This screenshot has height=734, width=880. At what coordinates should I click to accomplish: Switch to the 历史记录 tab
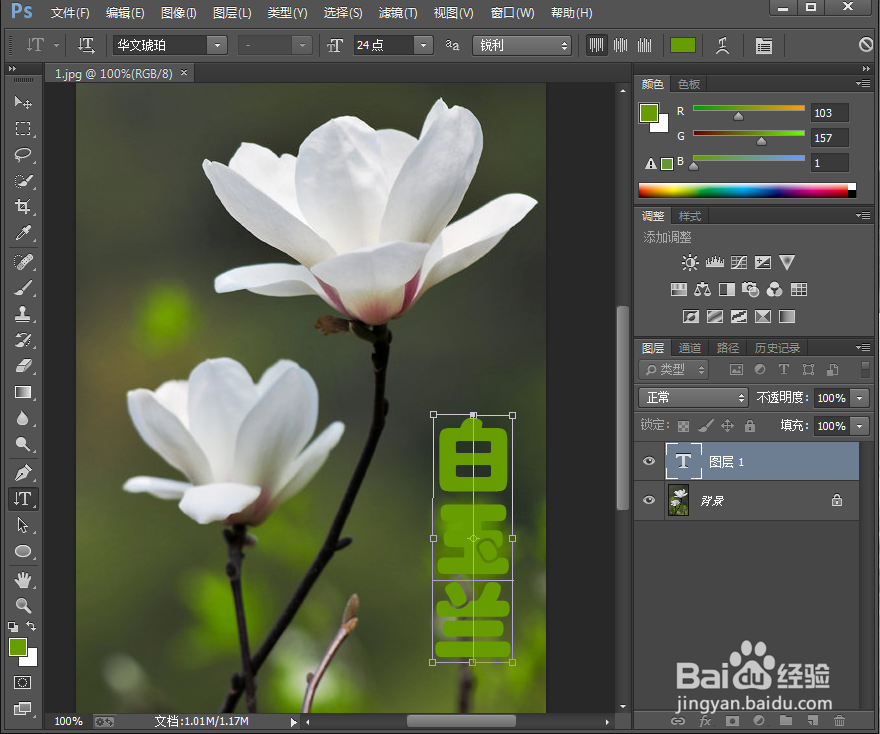pos(777,348)
